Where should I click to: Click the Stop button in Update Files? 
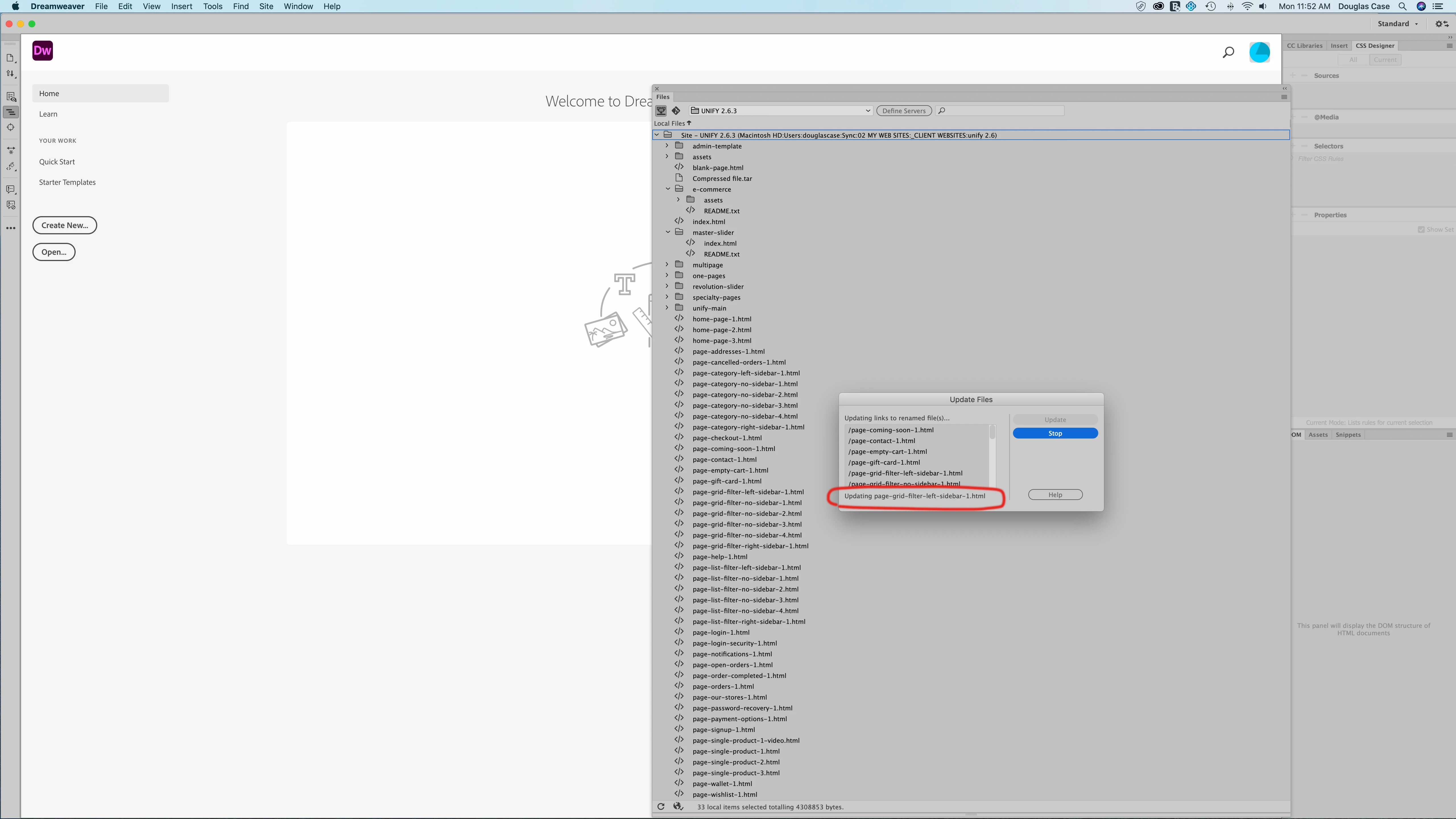[1055, 433]
